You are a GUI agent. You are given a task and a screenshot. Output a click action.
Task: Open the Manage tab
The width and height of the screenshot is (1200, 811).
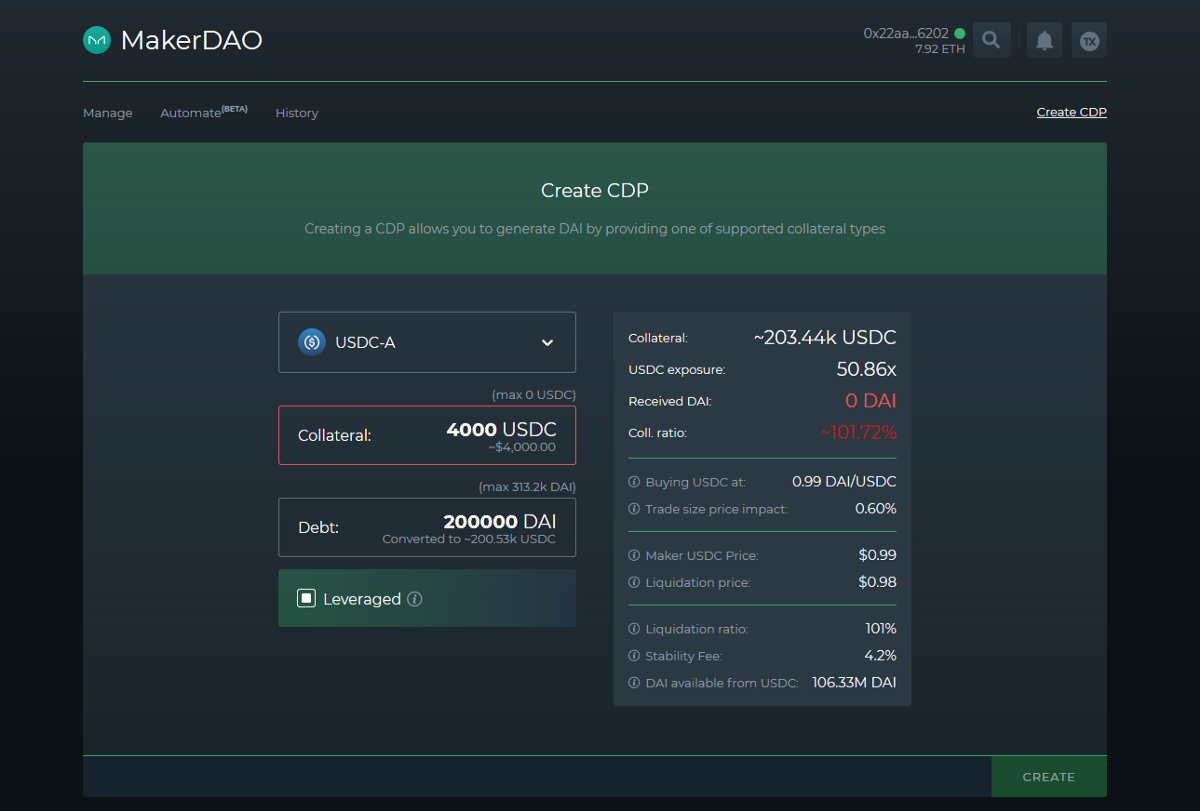point(108,113)
